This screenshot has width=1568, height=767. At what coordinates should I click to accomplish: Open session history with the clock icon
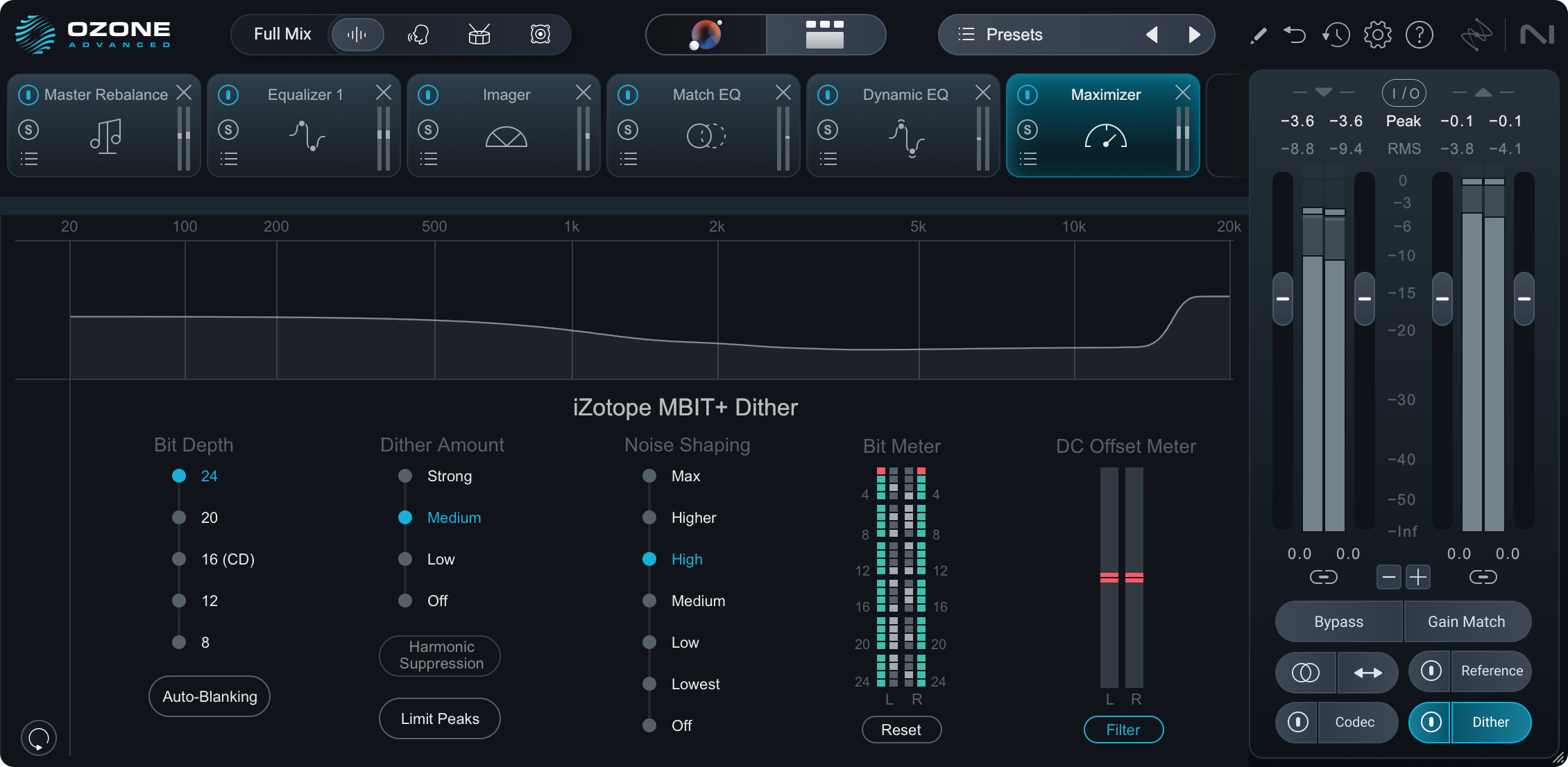1336,34
